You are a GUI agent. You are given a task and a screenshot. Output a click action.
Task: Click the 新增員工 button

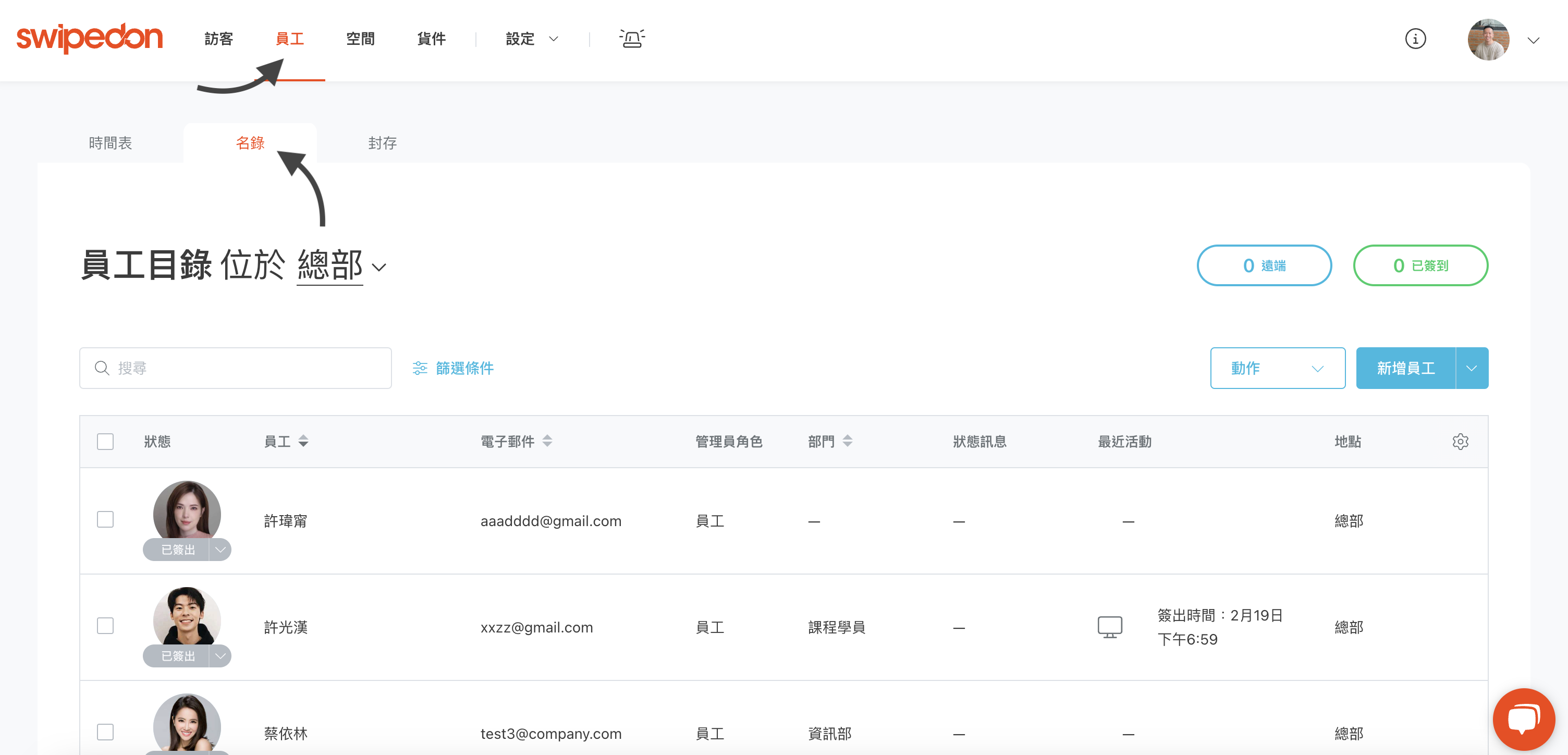(1406, 368)
